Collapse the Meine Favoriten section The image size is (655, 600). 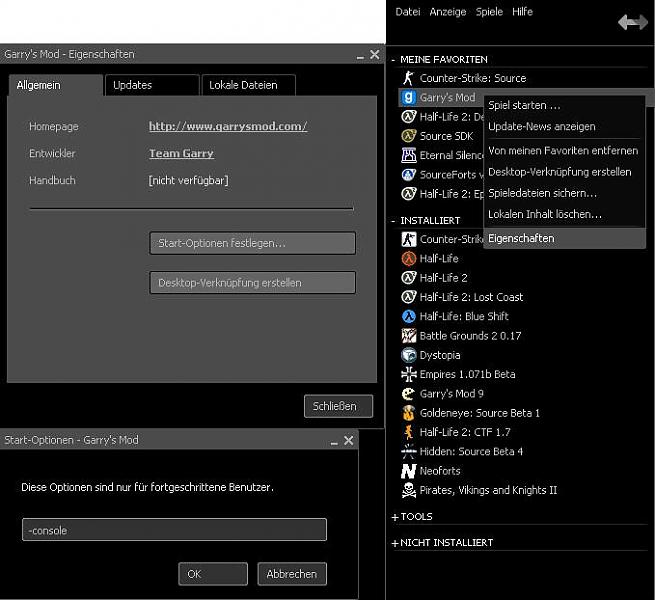pyautogui.click(x=394, y=60)
